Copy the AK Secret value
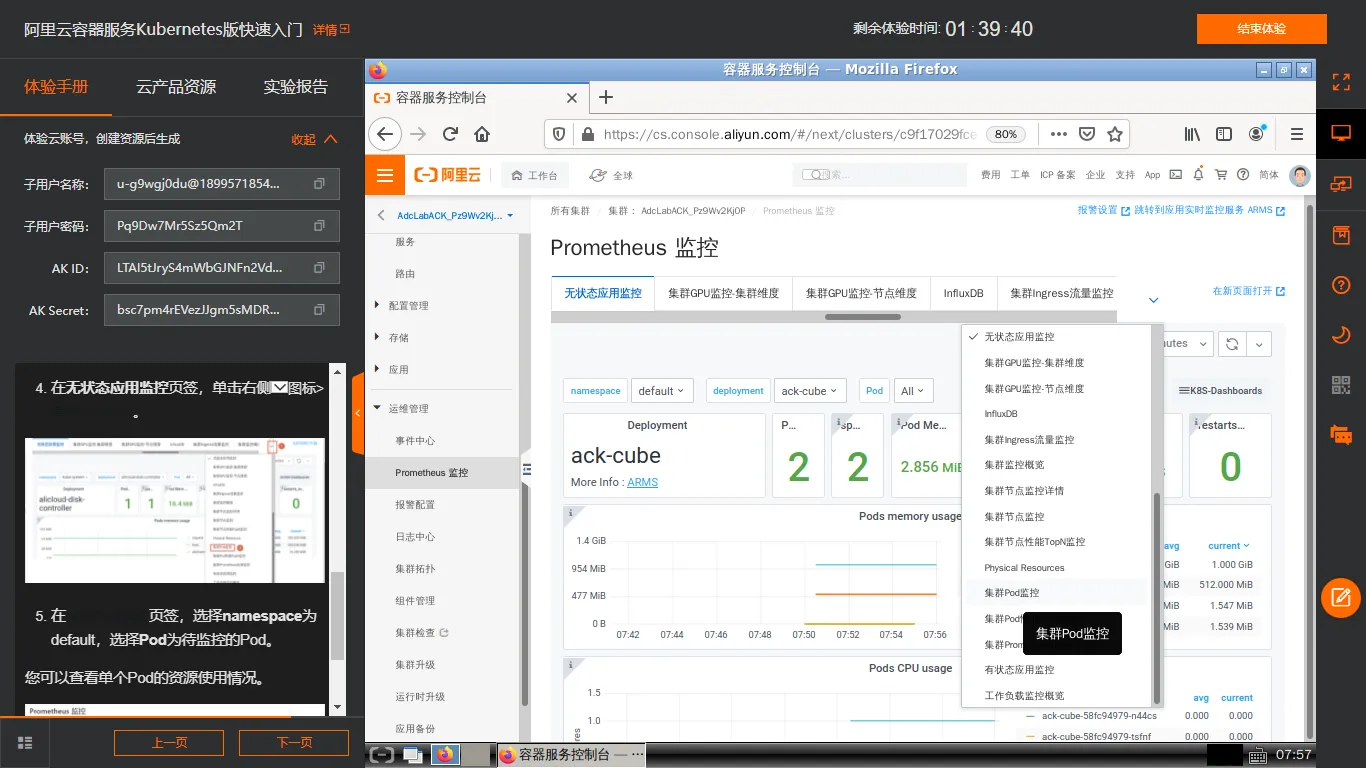Image resolution: width=1366 pixels, height=768 pixels. tap(319, 310)
